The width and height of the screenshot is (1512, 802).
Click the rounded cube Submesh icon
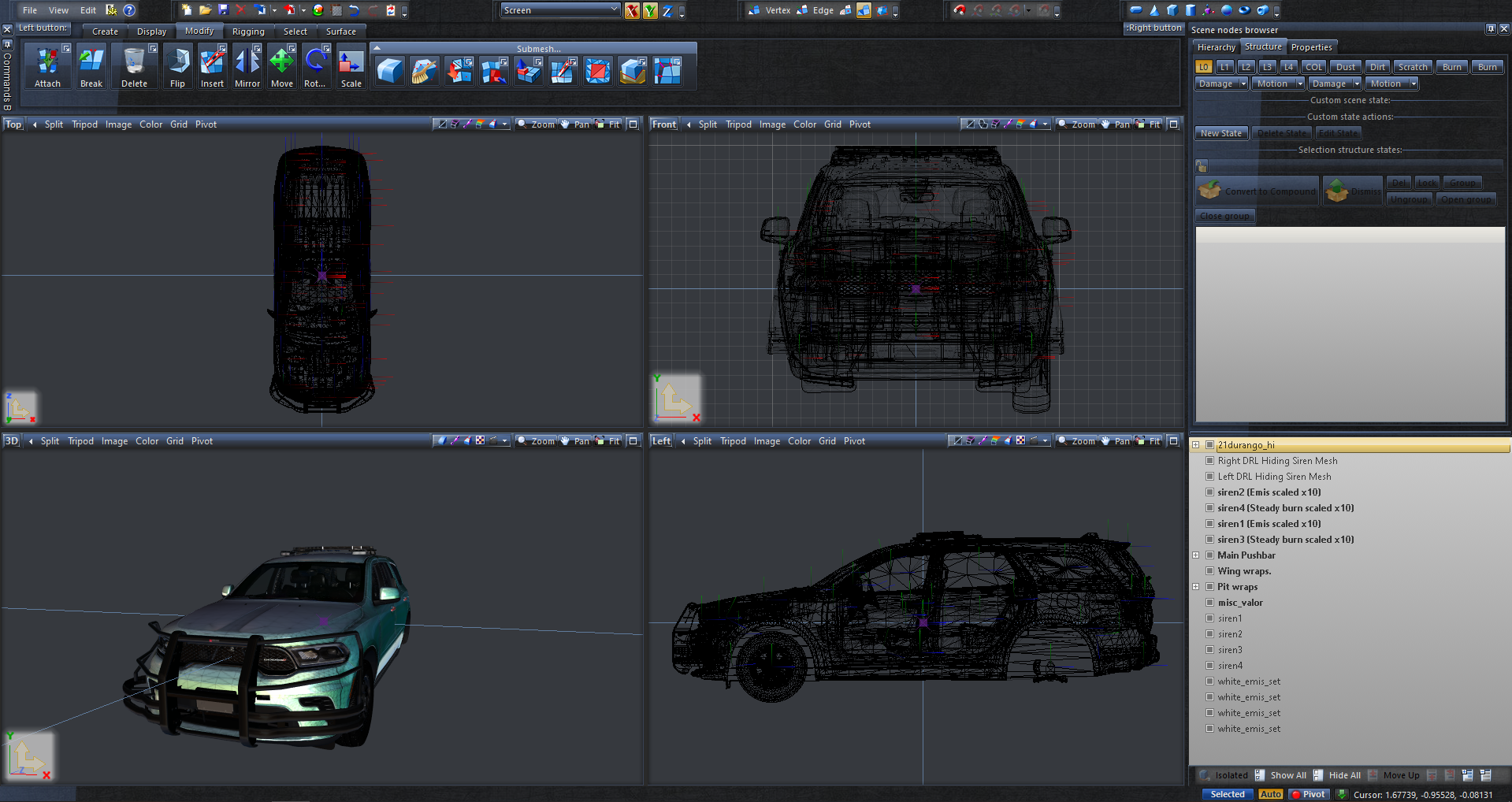point(390,71)
